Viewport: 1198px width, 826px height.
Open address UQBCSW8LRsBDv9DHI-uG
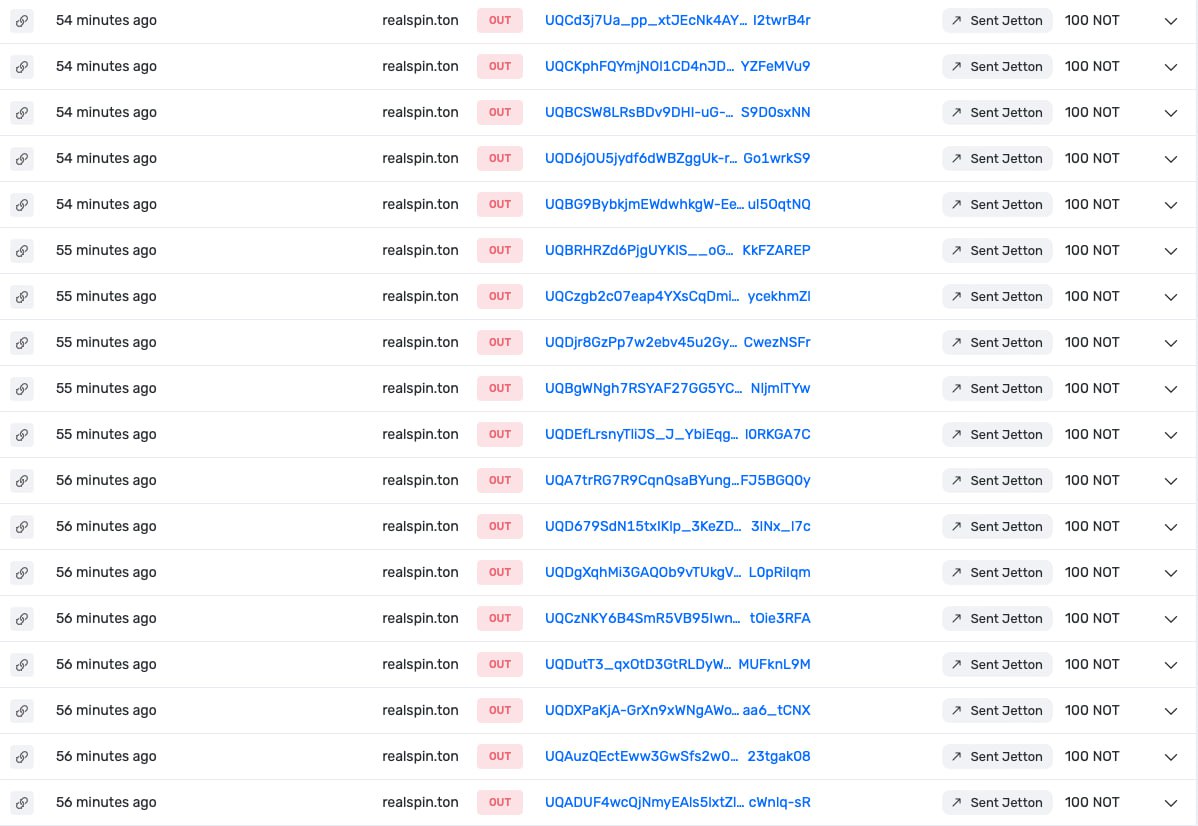pos(678,112)
